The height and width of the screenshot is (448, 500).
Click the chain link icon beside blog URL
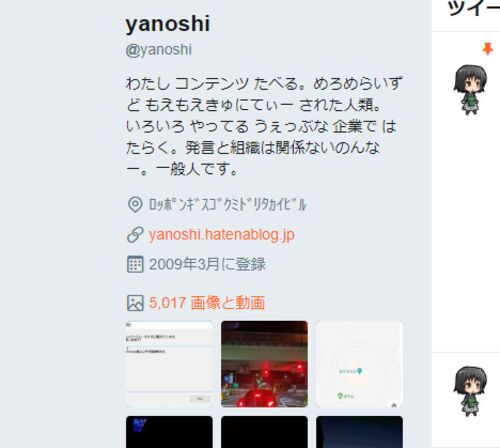[x=135, y=235]
